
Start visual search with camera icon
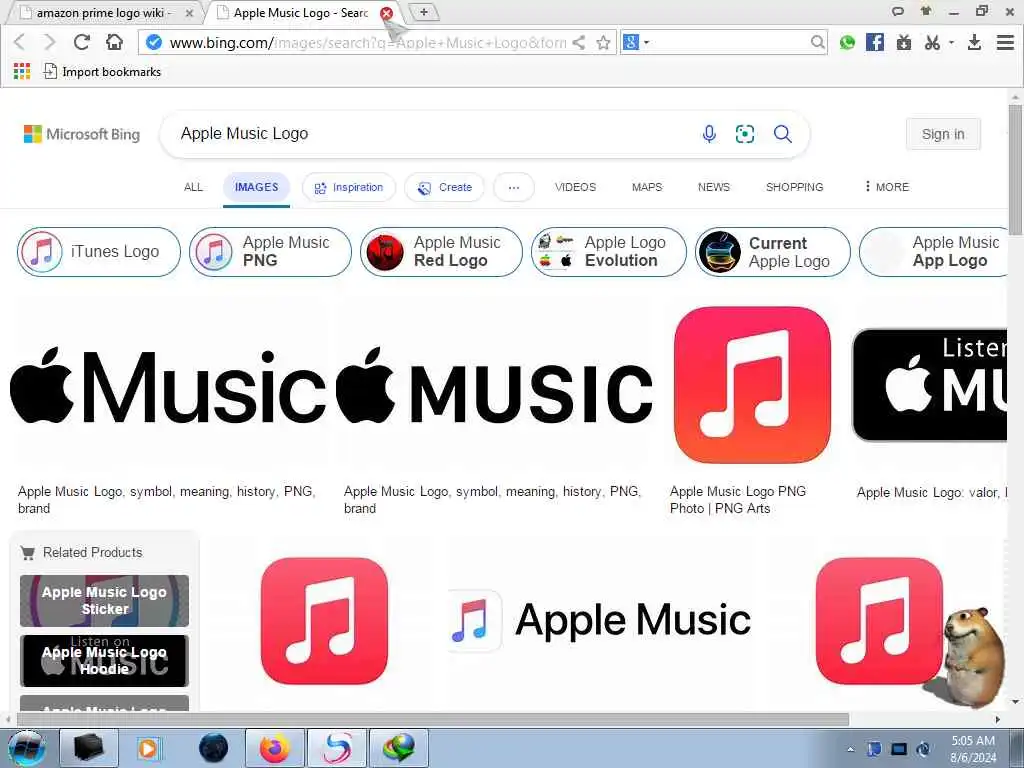point(745,134)
